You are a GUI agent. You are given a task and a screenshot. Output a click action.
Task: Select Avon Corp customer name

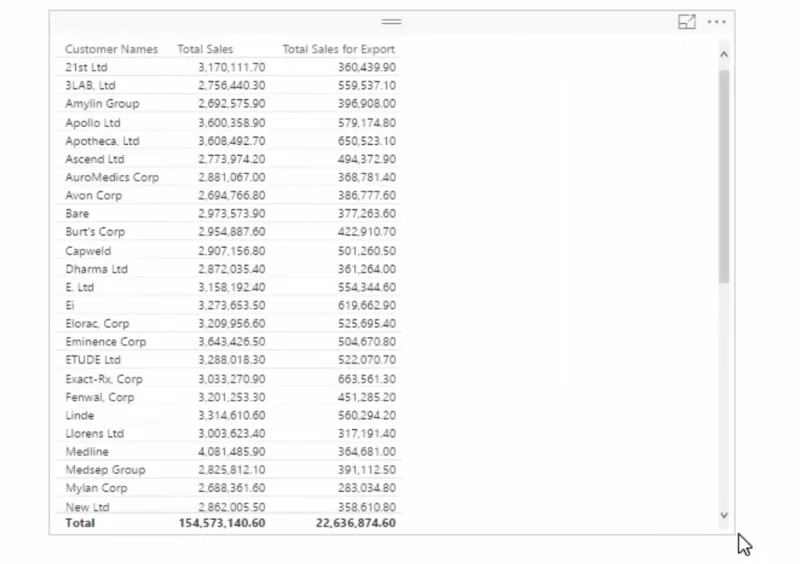[x=93, y=195]
